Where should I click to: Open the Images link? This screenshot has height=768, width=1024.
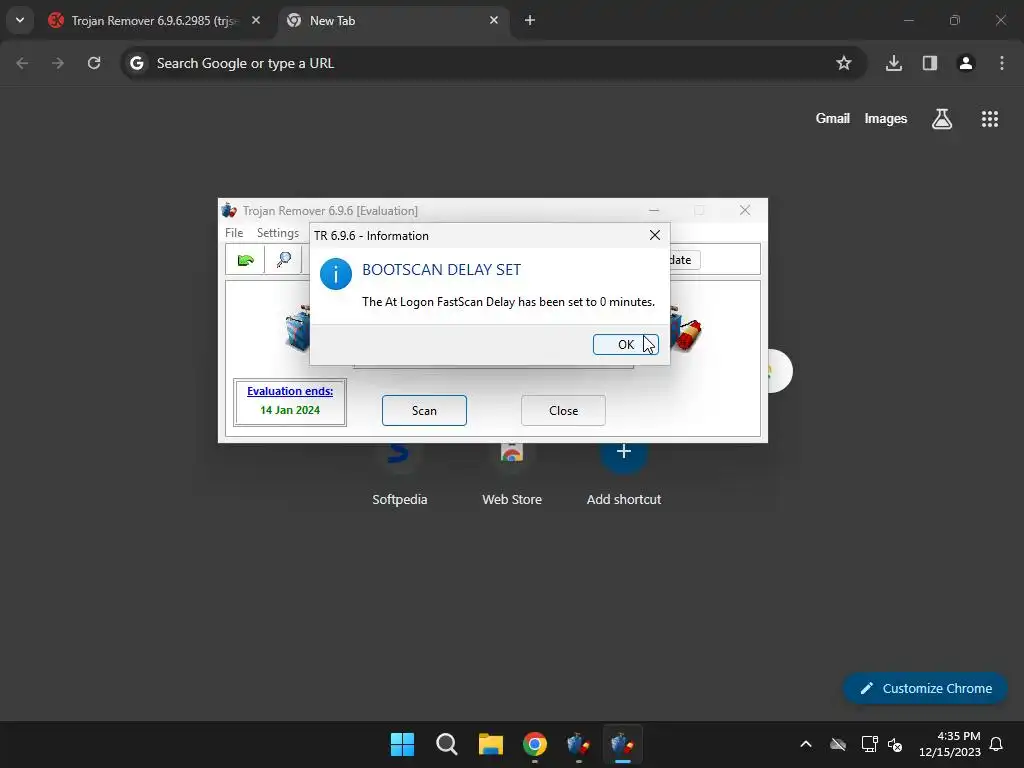pos(885,118)
